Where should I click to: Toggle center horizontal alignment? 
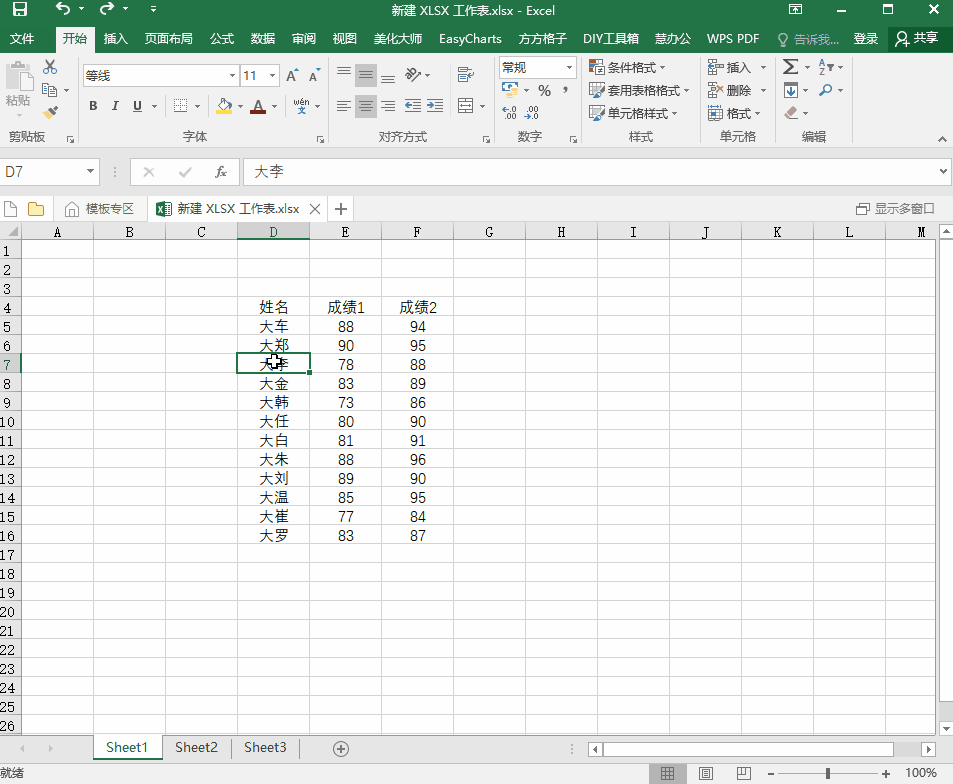coord(366,106)
